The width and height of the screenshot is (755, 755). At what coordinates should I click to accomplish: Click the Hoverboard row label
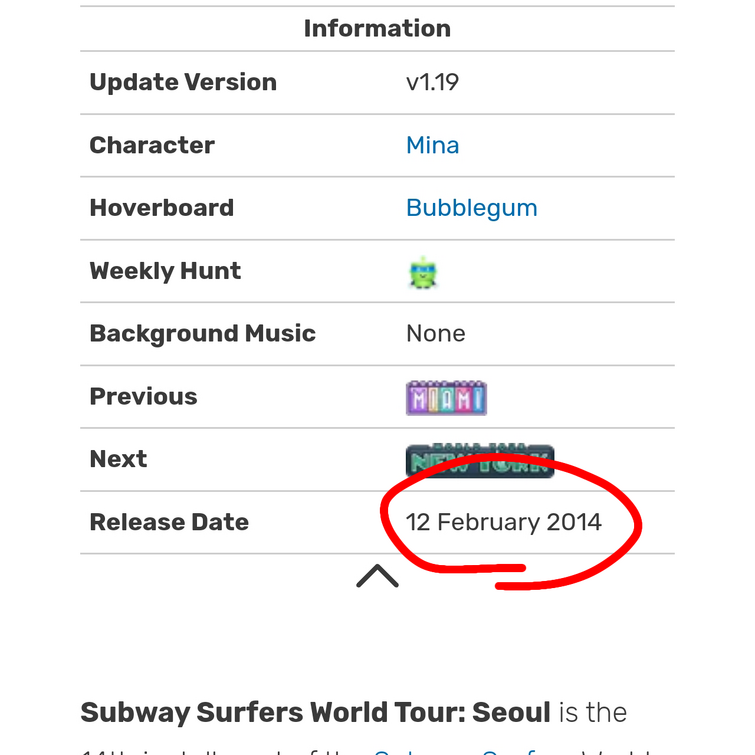(162, 208)
